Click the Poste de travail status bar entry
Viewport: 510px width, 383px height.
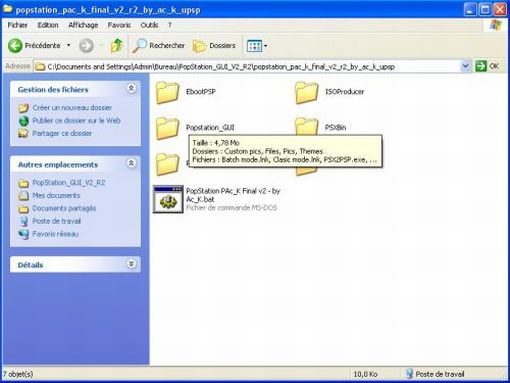435,374
